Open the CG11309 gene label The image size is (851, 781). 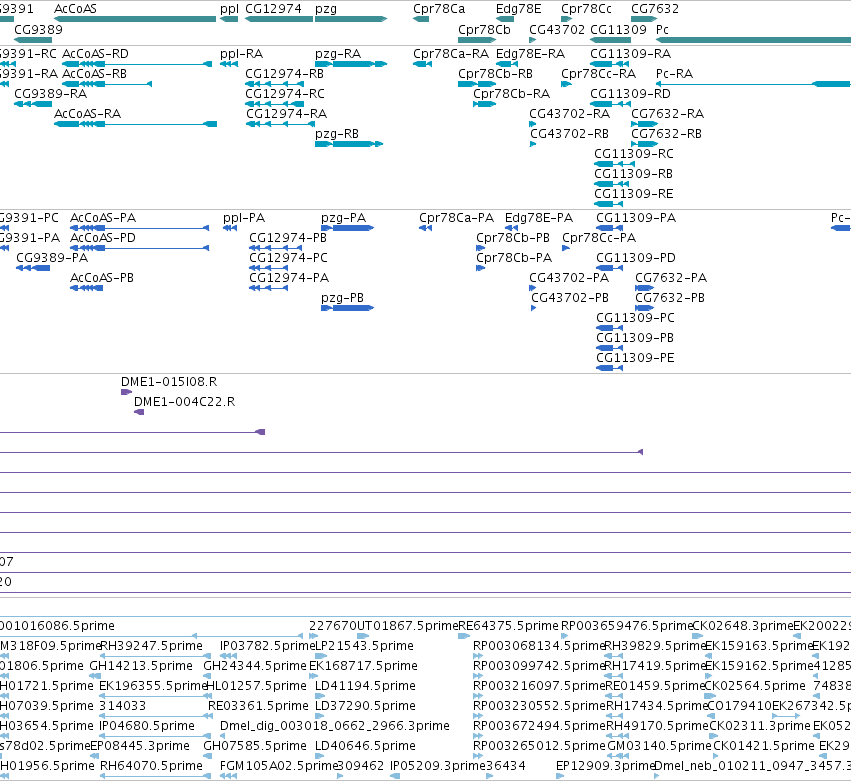point(618,30)
